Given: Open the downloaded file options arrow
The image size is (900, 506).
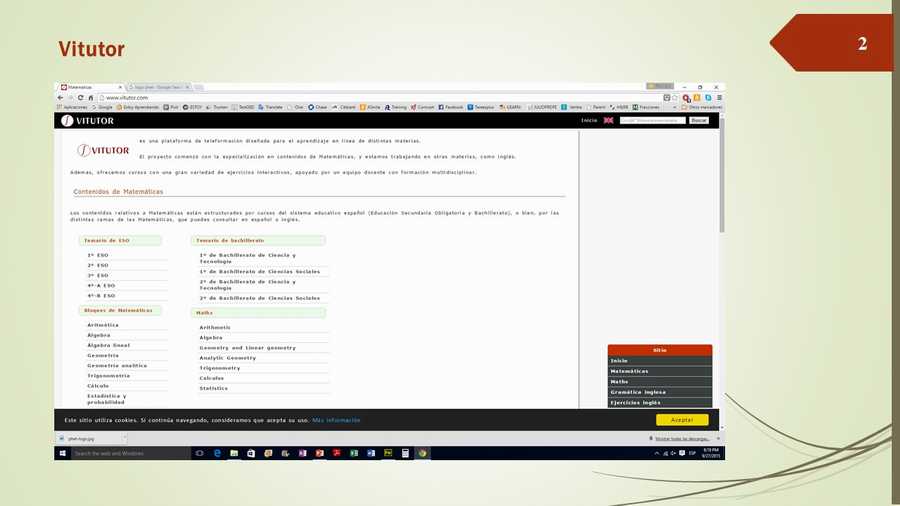Looking at the screenshot, I should coord(124,438).
